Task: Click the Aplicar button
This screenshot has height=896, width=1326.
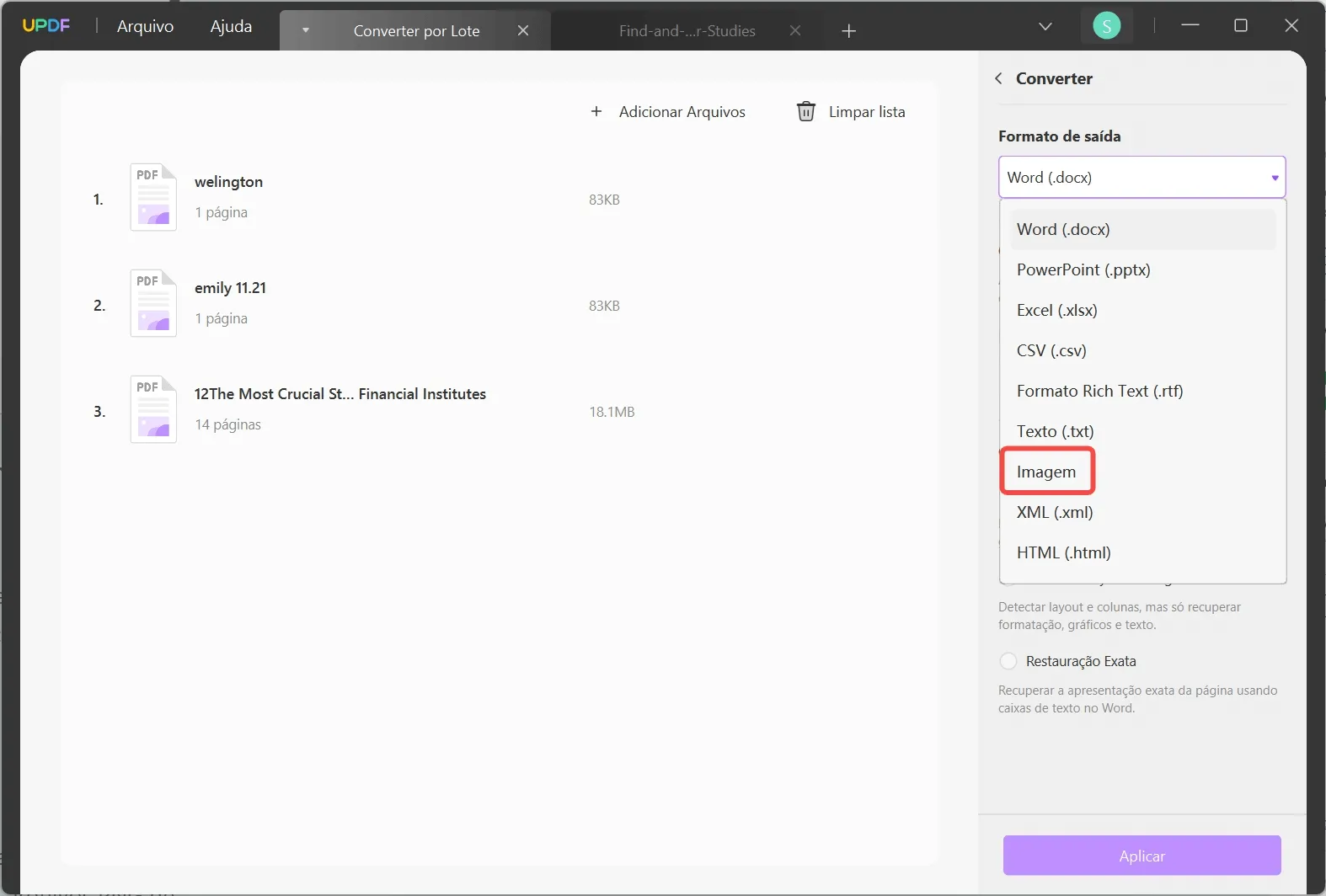Action: click(x=1142, y=856)
